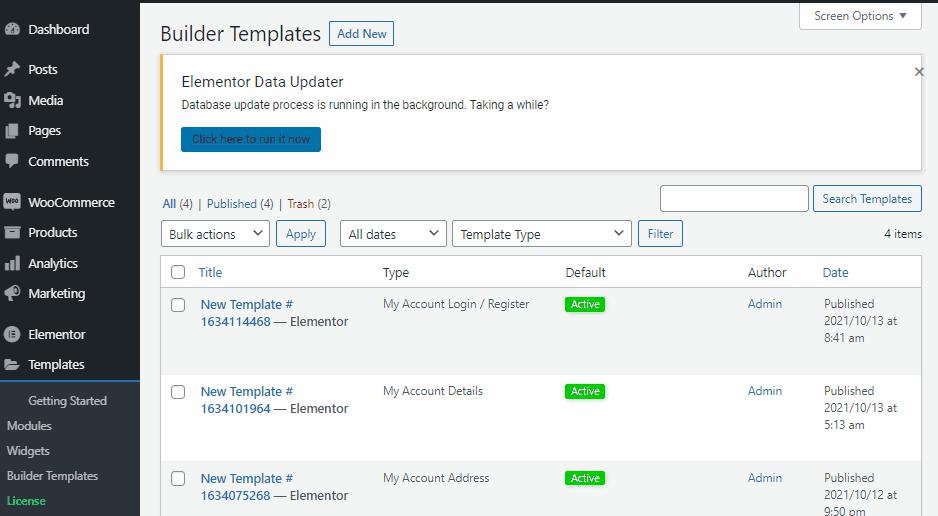Open the All dates dropdown
Screen dimensions: 938x516
click(x=393, y=234)
